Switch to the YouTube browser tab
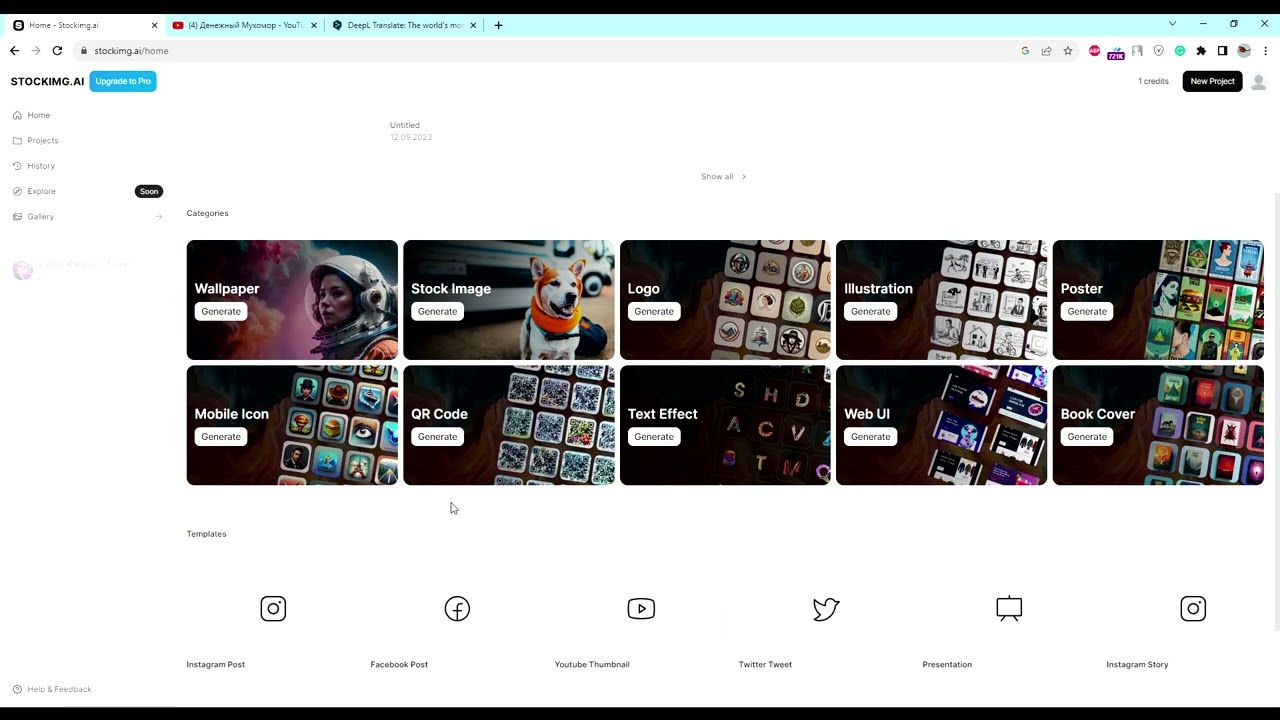Image resolution: width=1280 pixels, height=720 pixels. [244, 25]
